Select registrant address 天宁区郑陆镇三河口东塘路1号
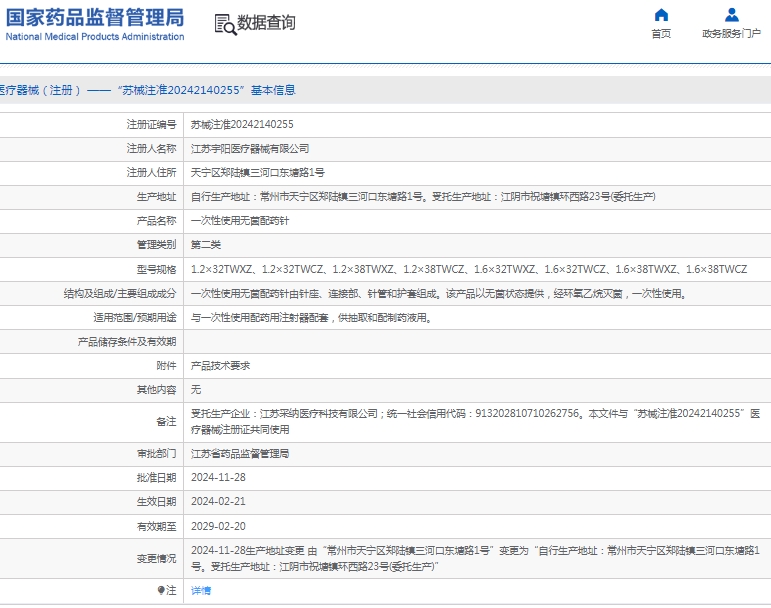 [x=258, y=173]
